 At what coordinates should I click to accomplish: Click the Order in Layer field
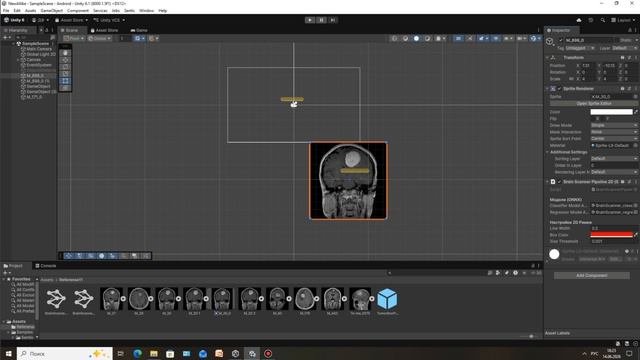point(614,165)
